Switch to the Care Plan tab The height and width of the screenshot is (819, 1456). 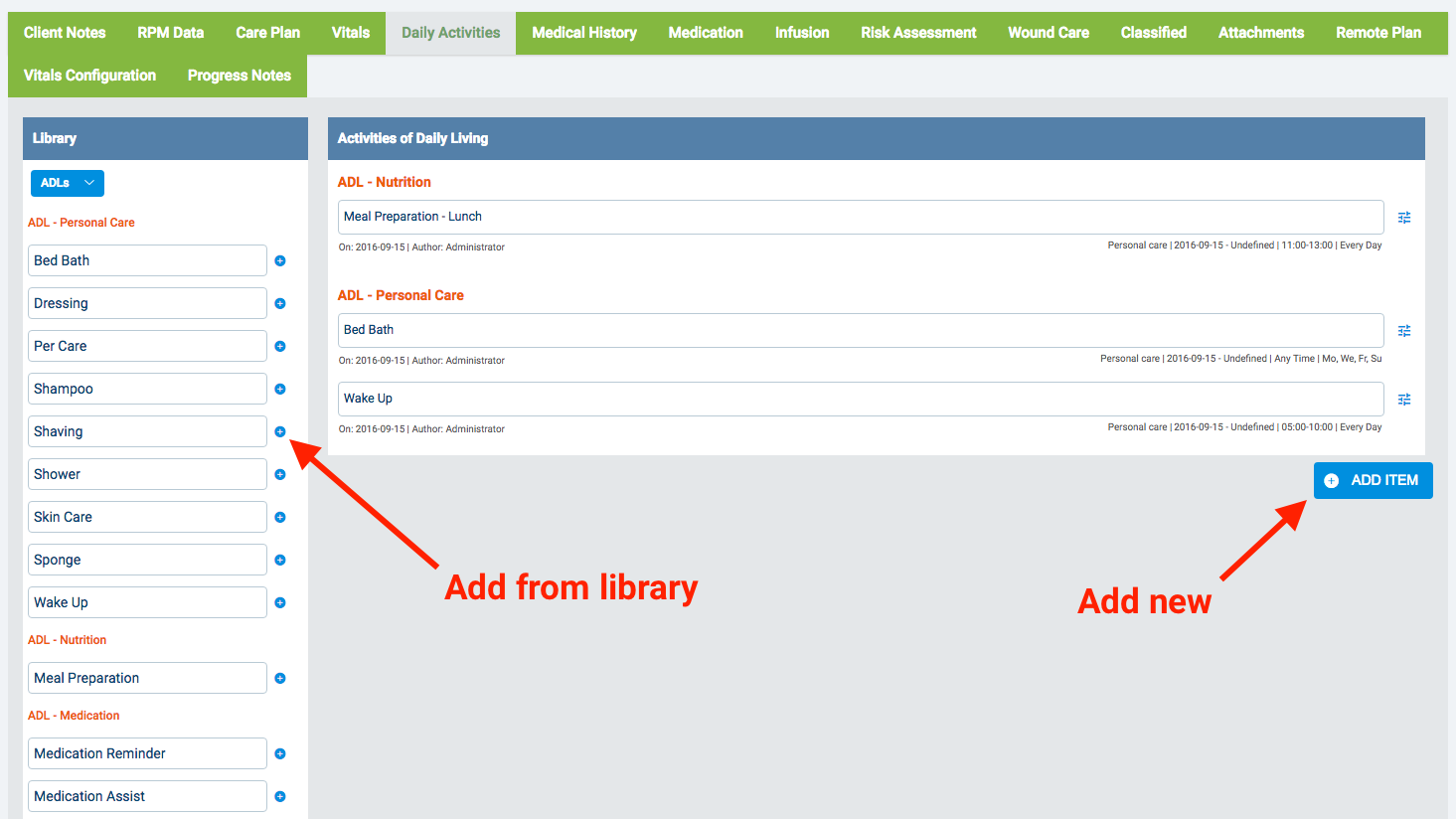[x=267, y=33]
